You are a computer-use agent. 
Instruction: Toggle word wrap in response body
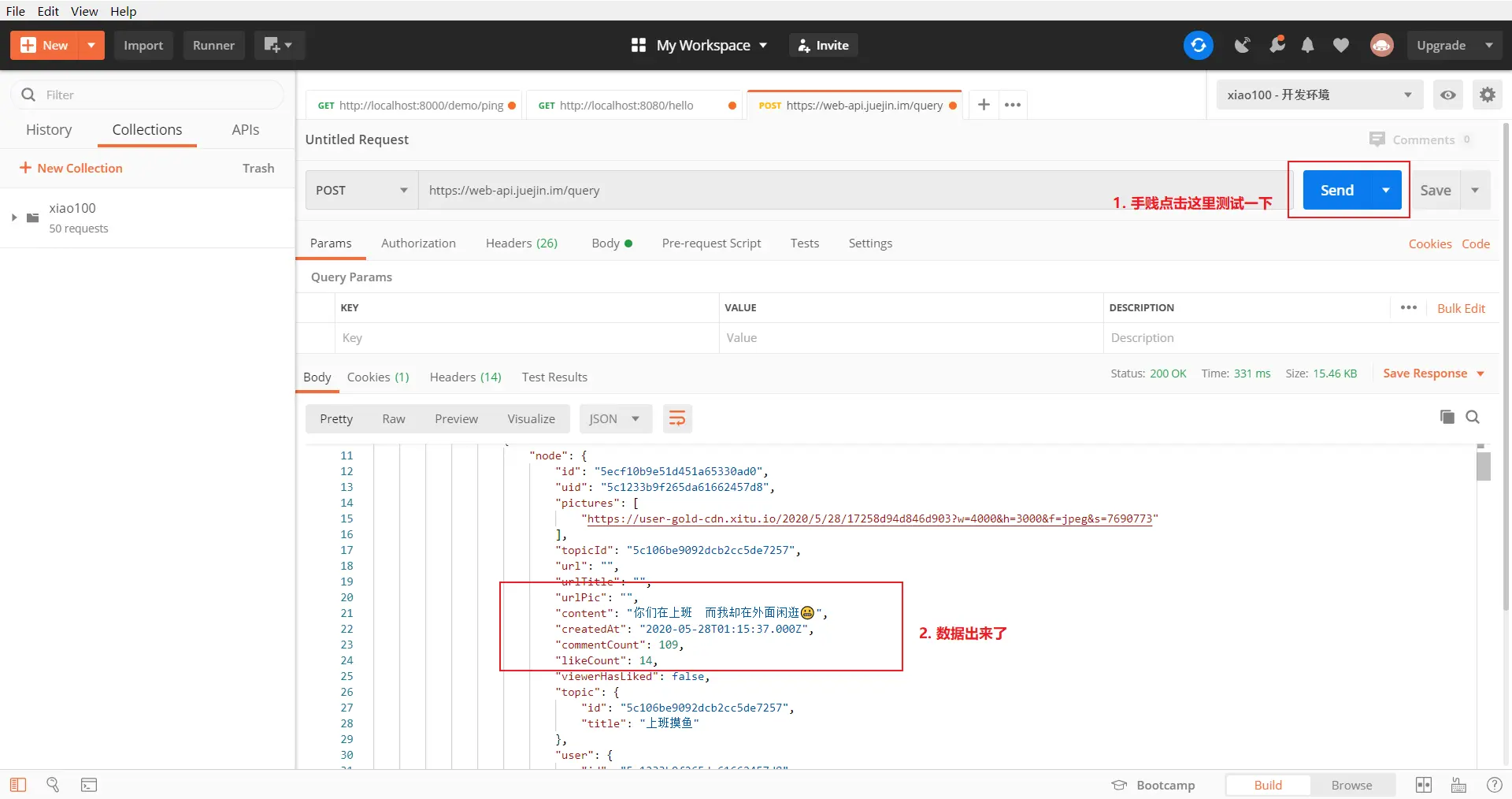676,418
